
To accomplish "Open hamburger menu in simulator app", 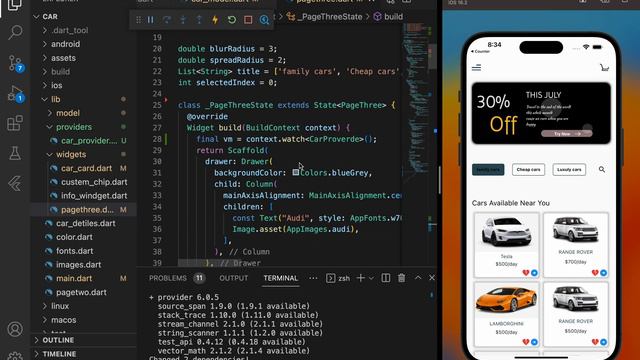I will click(476, 67).
